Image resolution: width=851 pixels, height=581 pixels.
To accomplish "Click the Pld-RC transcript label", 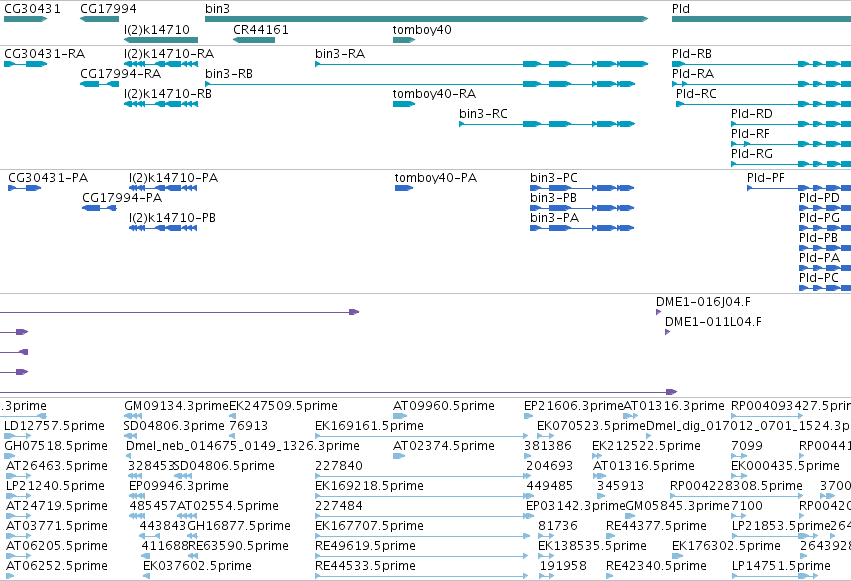I will point(696,94).
